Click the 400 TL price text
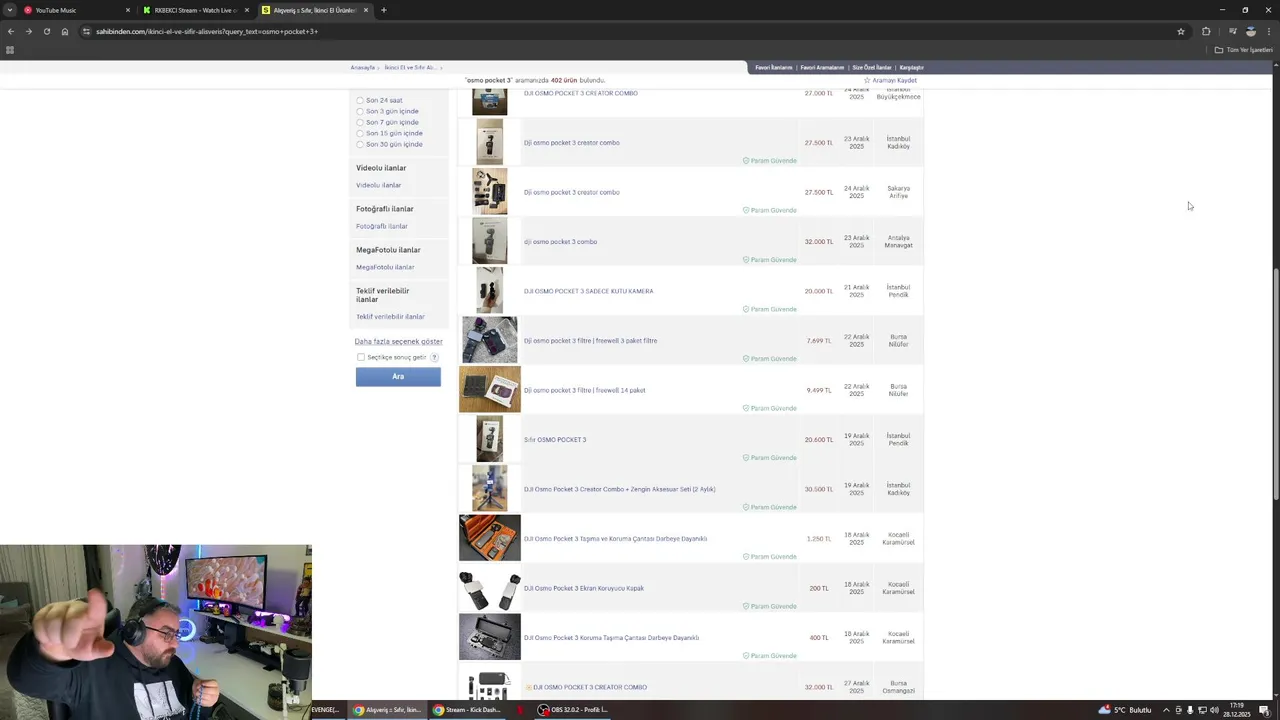Image resolution: width=1280 pixels, height=720 pixels. pyautogui.click(x=819, y=637)
